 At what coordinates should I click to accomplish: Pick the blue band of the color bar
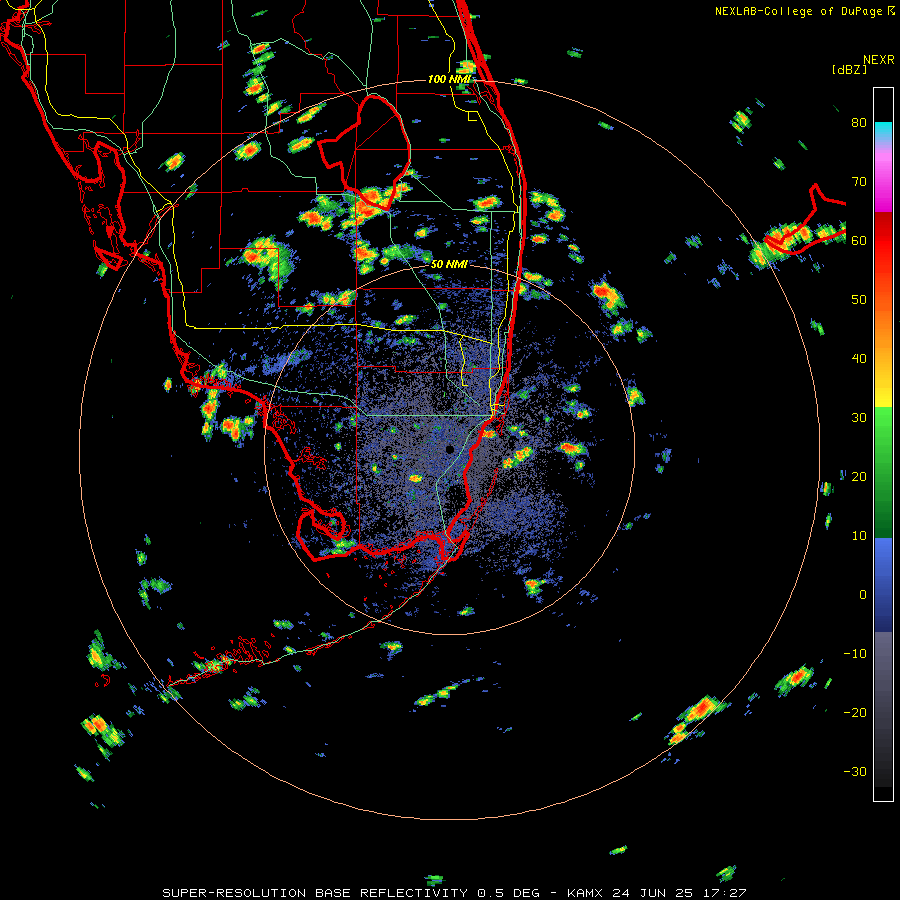[883, 585]
